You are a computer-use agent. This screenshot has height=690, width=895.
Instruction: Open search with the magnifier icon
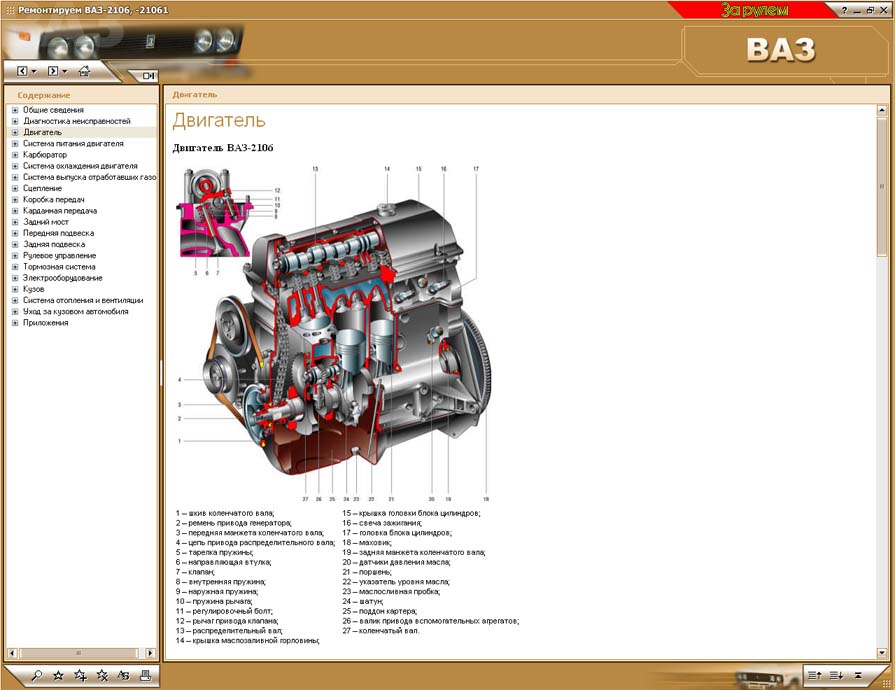[x=37, y=676]
